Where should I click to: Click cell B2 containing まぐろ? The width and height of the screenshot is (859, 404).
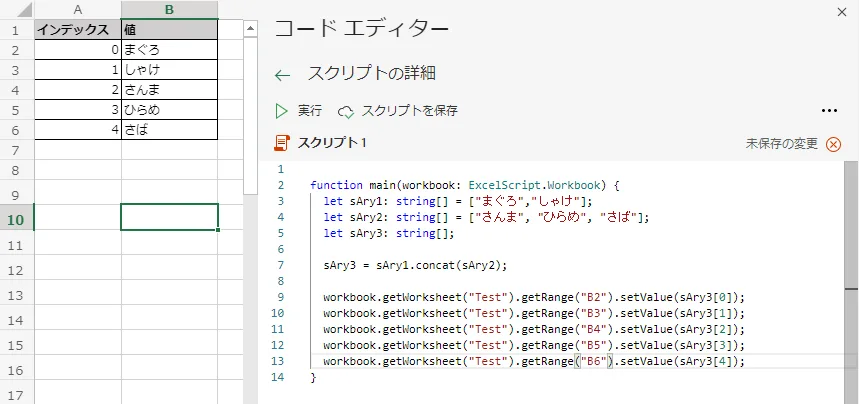(x=168, y=49)
